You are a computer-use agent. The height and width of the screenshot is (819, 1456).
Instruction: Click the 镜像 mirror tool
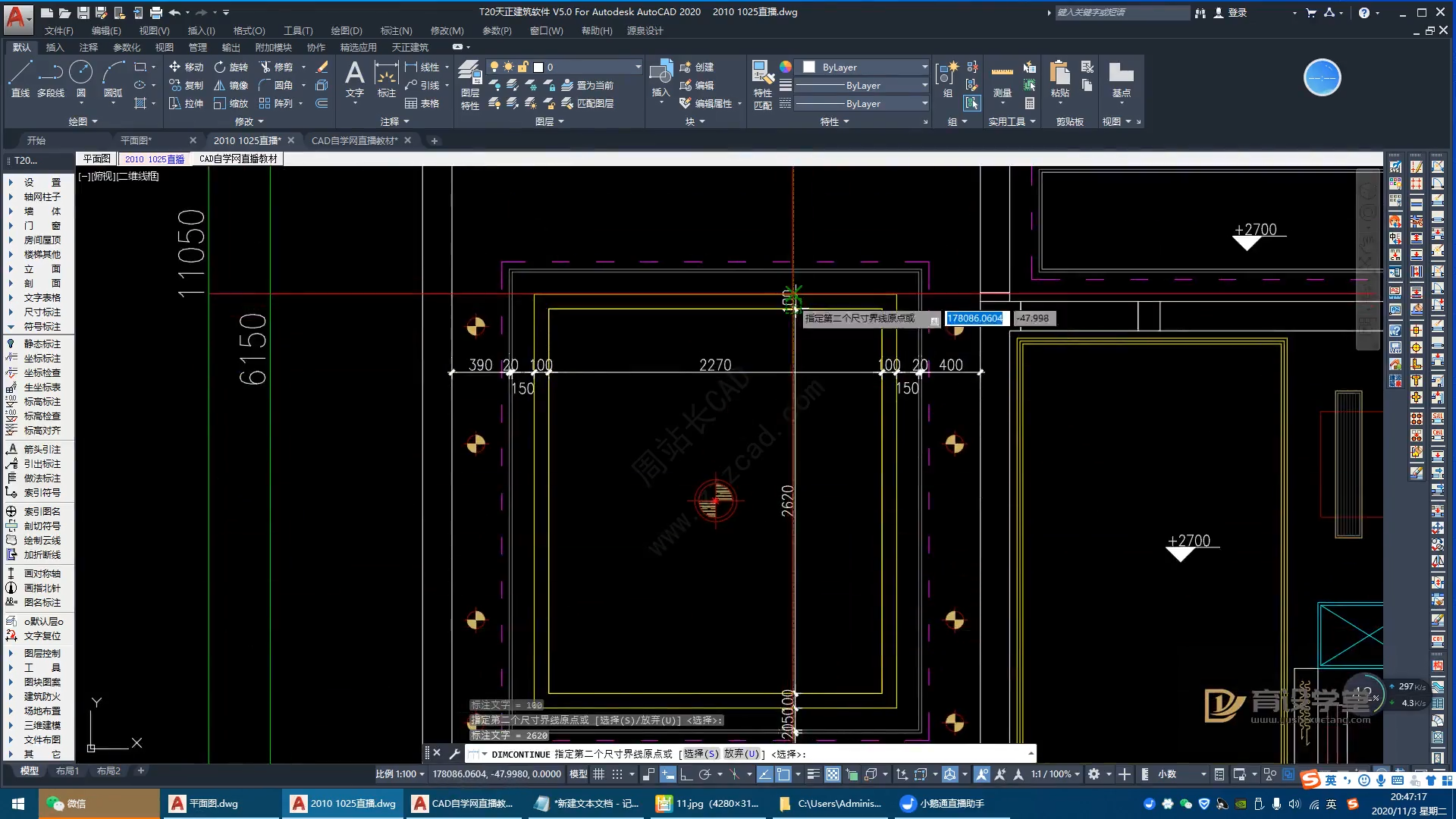click(x=231, y=85)
